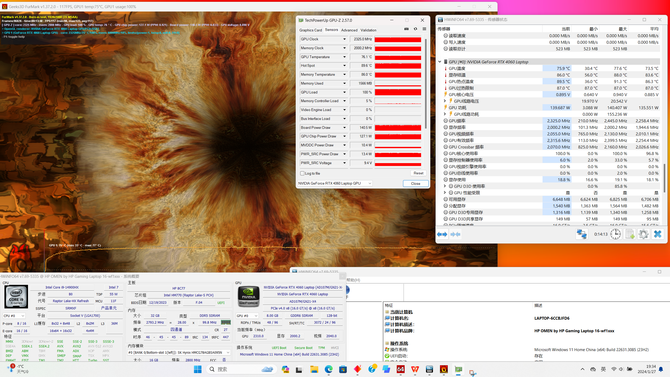
Task: Click input method indicator in system tray
Action: click(x=604, y=369)
